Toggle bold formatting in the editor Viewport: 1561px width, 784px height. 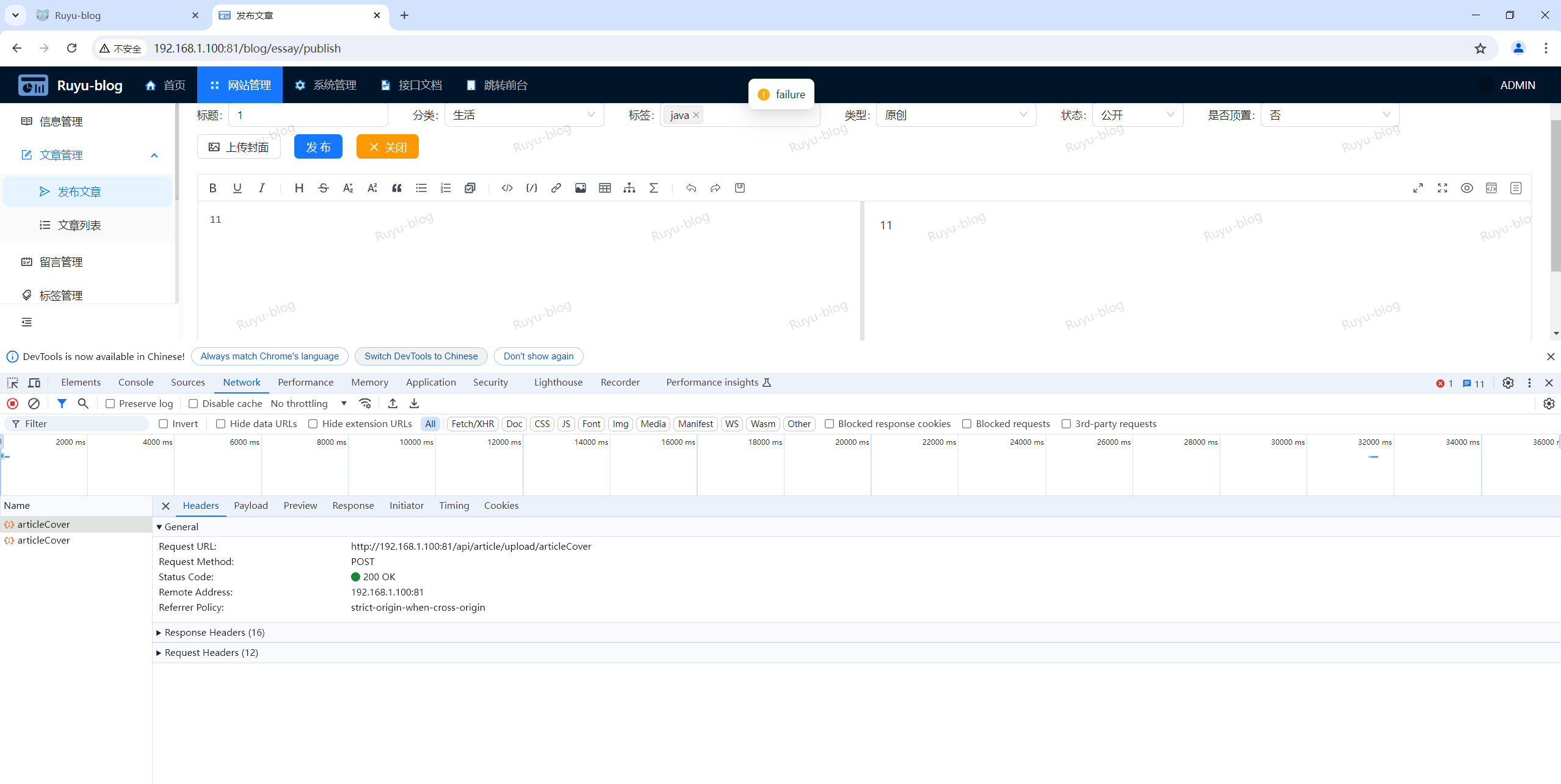point(212,188)
